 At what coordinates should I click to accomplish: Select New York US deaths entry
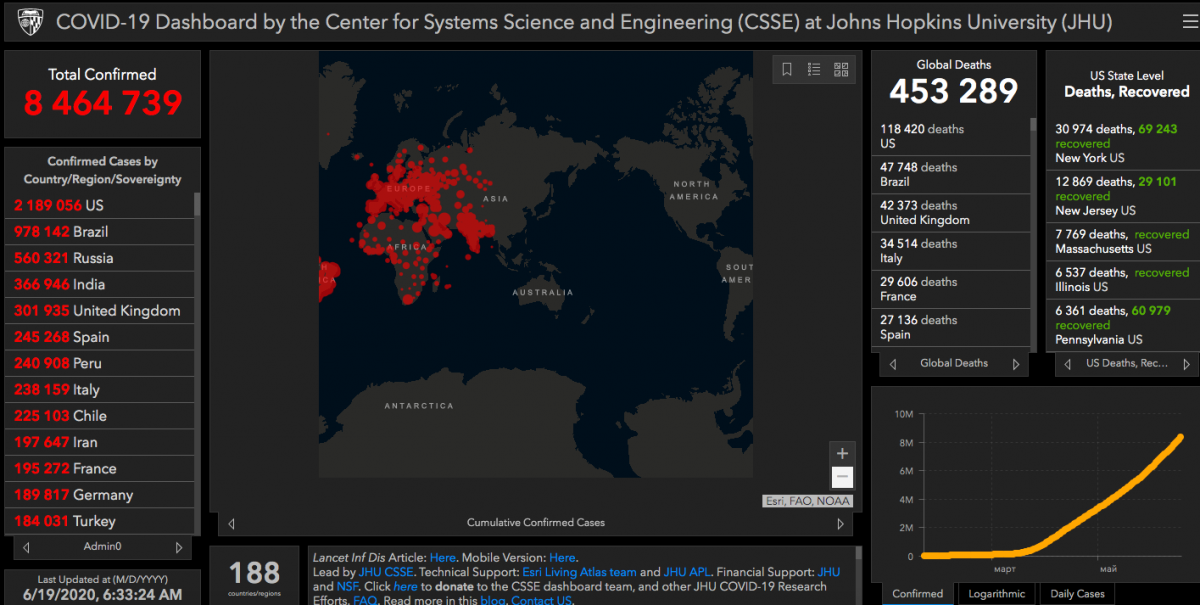tap(1122, 143)
